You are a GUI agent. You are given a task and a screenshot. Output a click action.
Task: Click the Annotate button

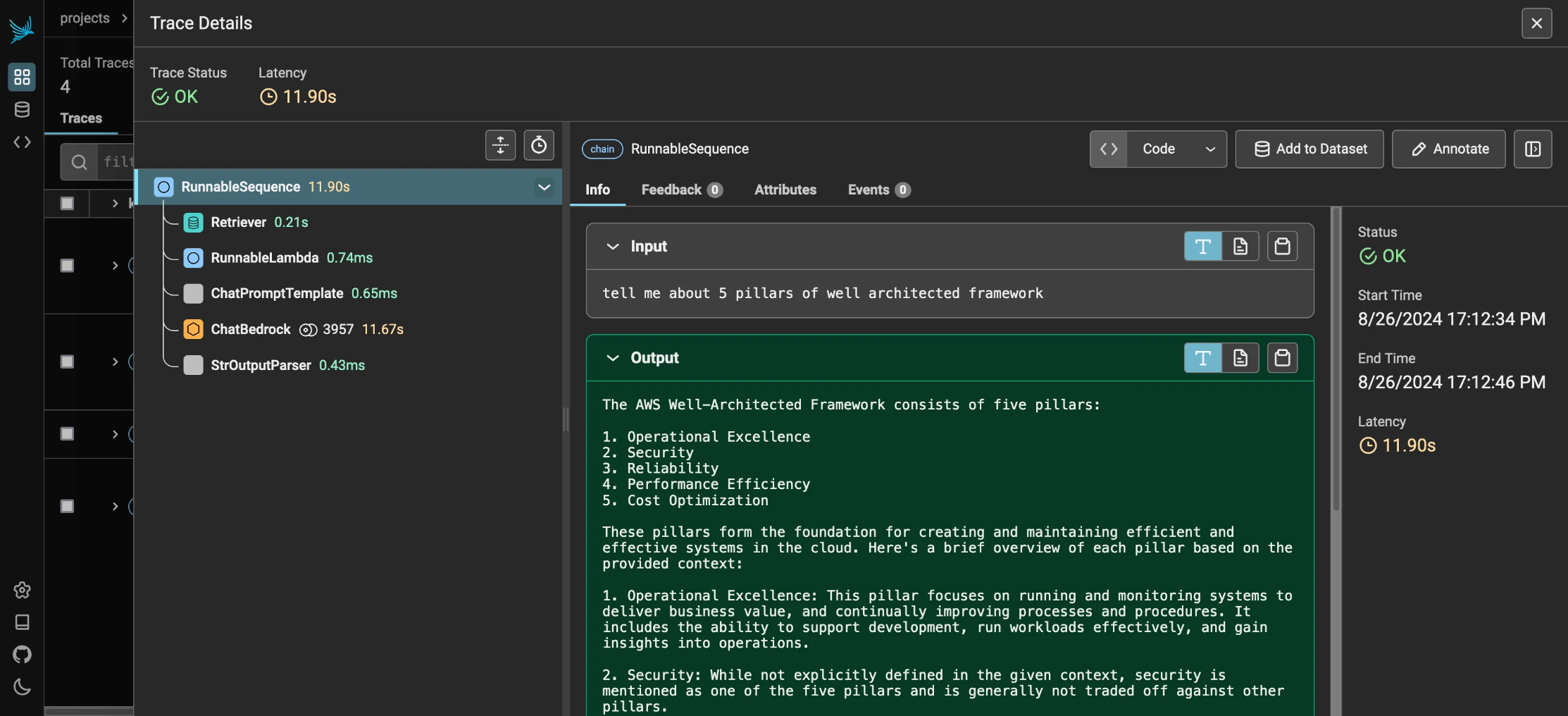(x=1448, y=149)
